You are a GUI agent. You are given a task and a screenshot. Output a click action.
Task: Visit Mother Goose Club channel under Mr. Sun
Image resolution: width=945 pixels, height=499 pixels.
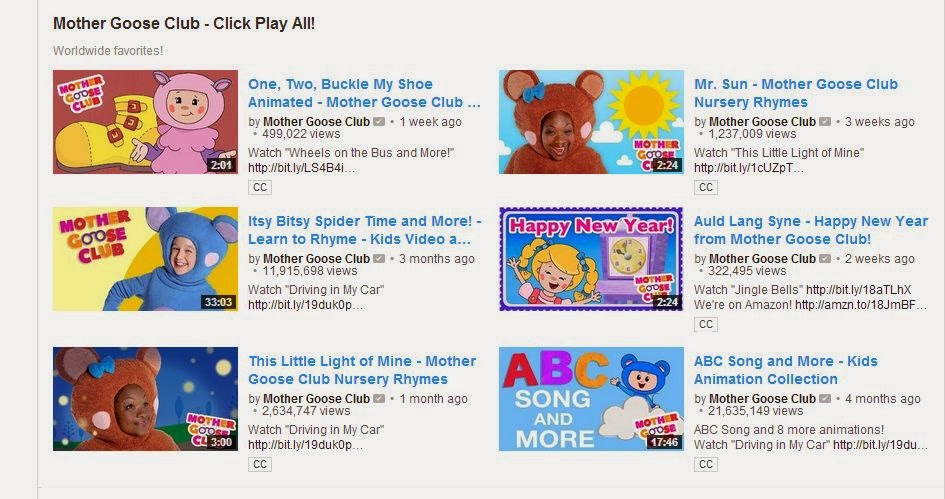point(762,122)
